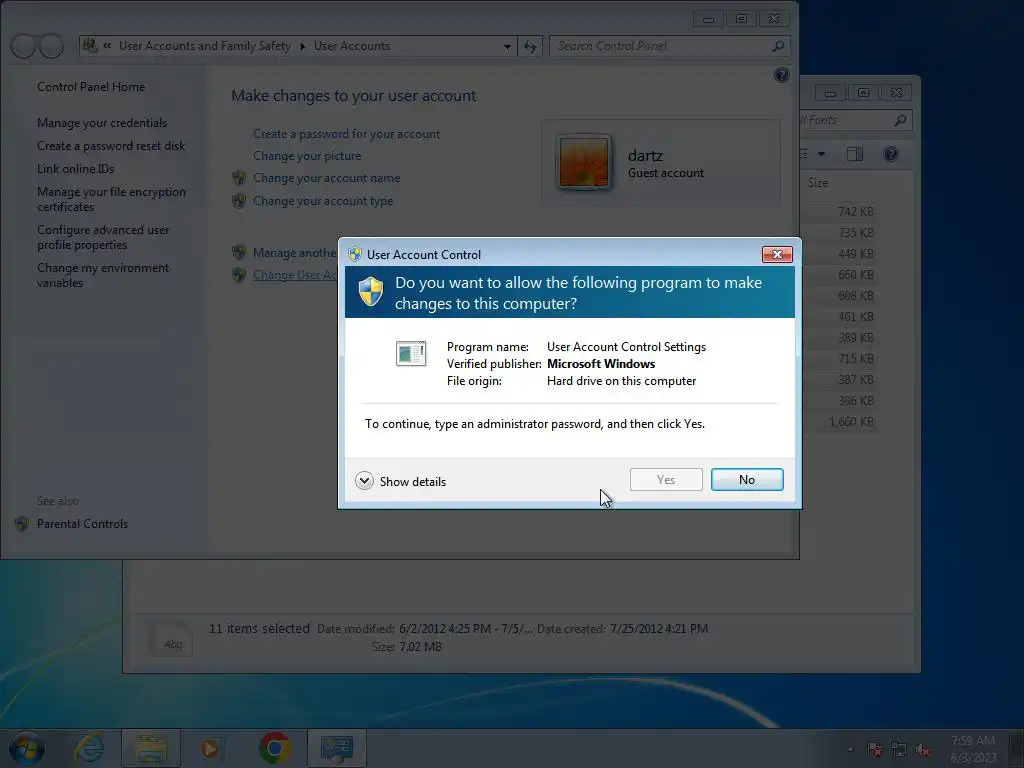
Task: Open Windows Media Player from taskbar
Action: (210, 748)
